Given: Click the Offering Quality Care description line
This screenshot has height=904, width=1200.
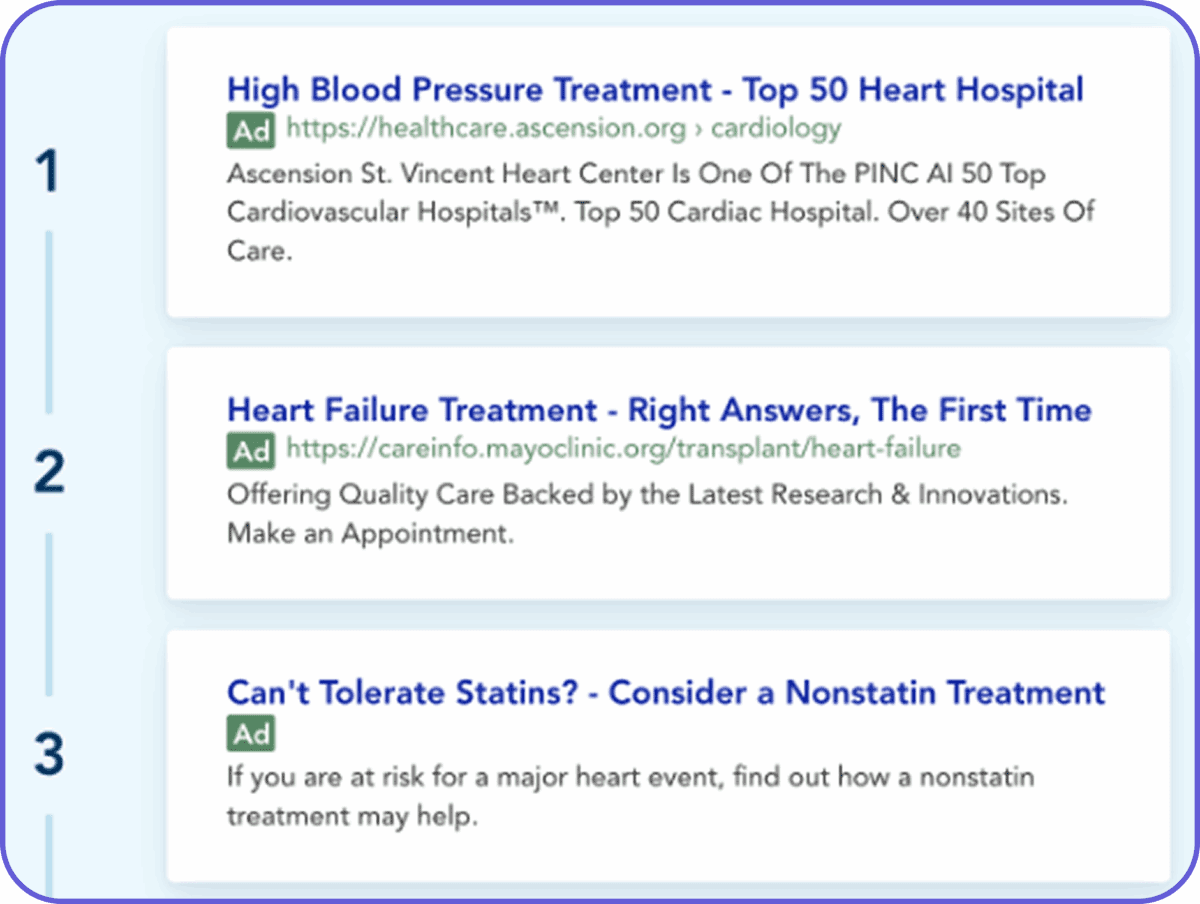Looking at the screenshot, I should [x=647, y=495].
